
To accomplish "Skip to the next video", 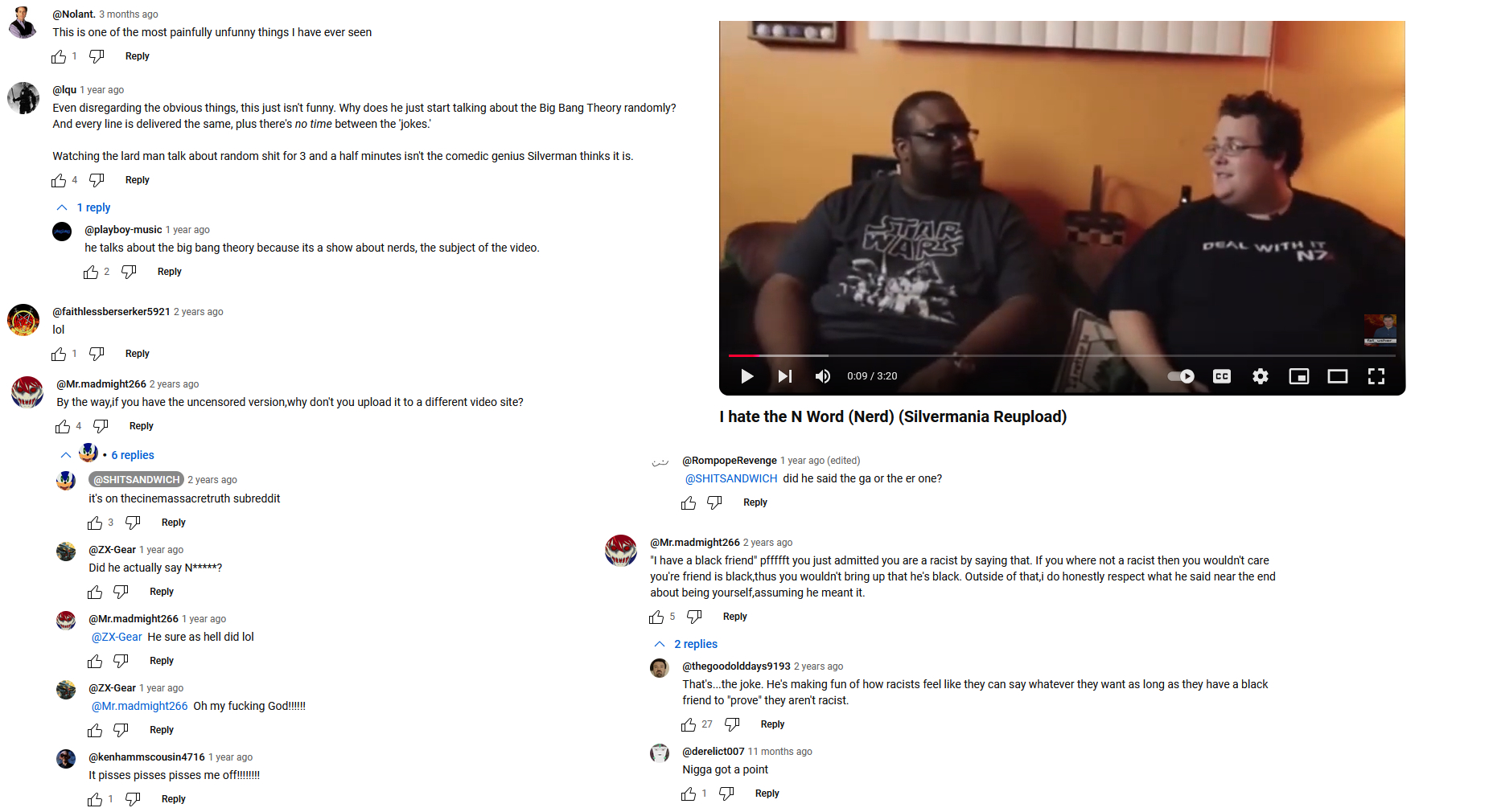I will coord(785,376).
